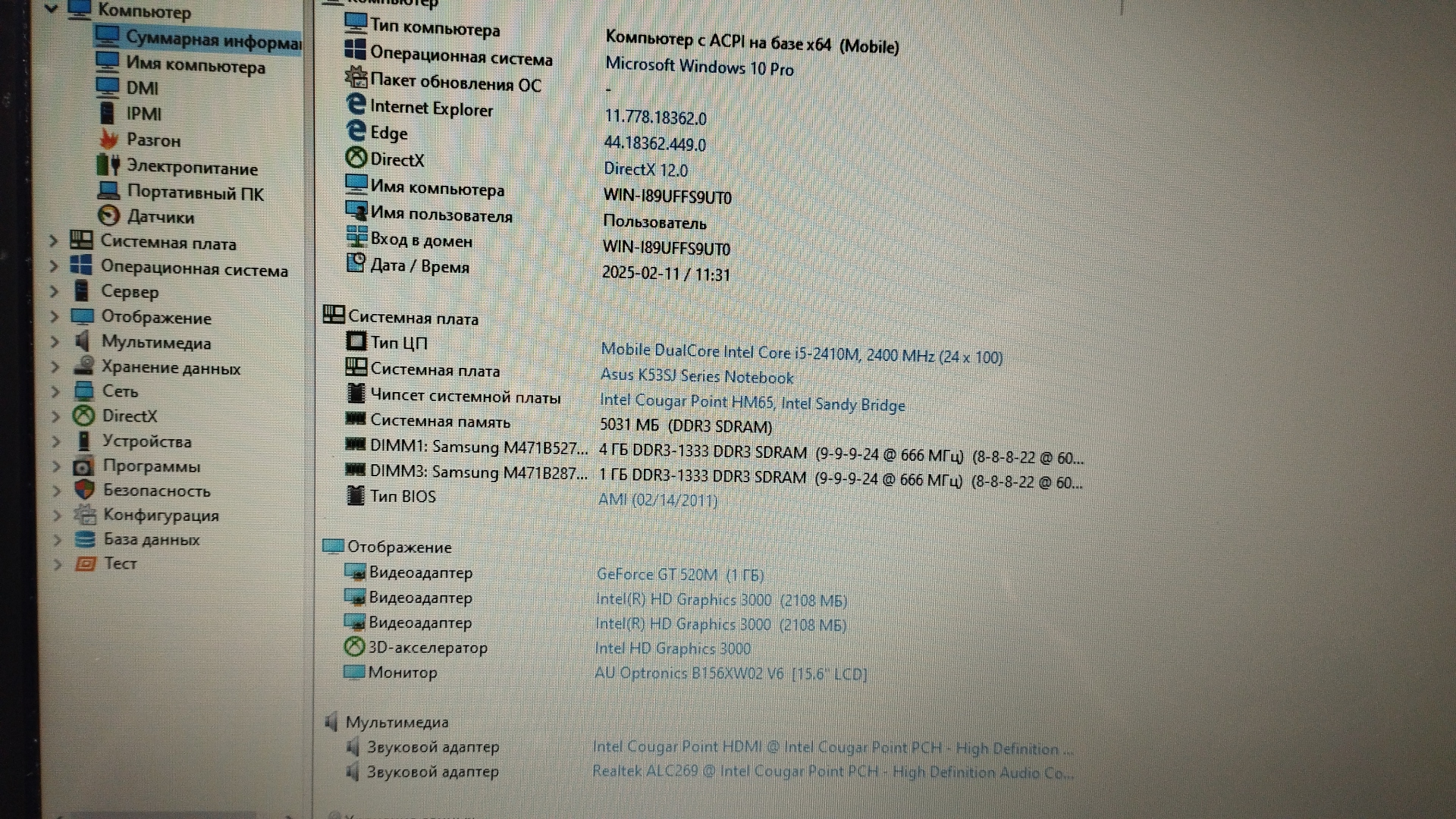The height and width of the screenshot is (819, 1456).
Task: Click the Системная плата motherboard tree icon
Action: click(81, 240)
